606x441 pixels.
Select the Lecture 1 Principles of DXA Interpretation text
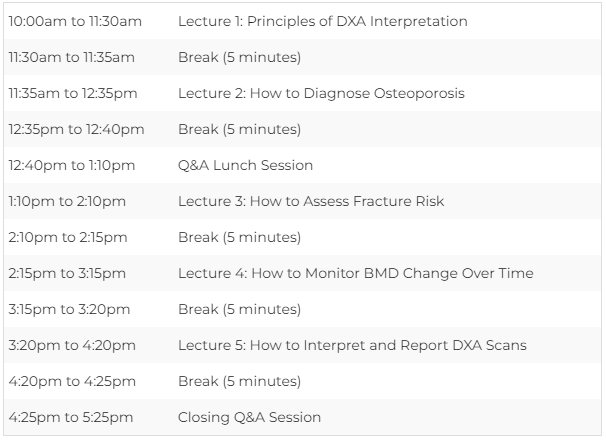tap(323, 21)
